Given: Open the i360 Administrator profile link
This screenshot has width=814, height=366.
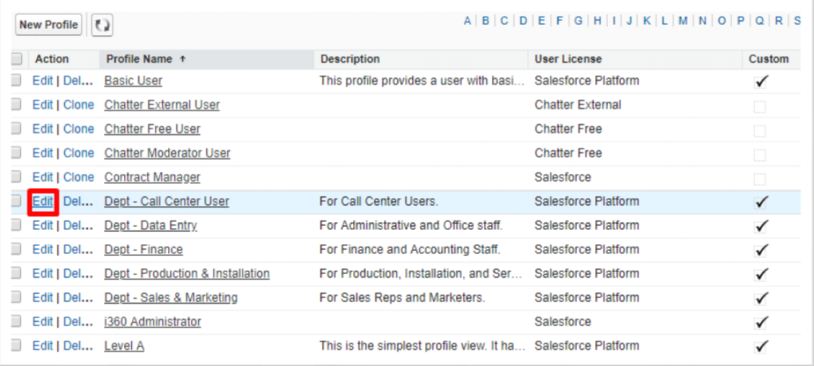Looking at the screenshot, I should click(x=153, y=322).
